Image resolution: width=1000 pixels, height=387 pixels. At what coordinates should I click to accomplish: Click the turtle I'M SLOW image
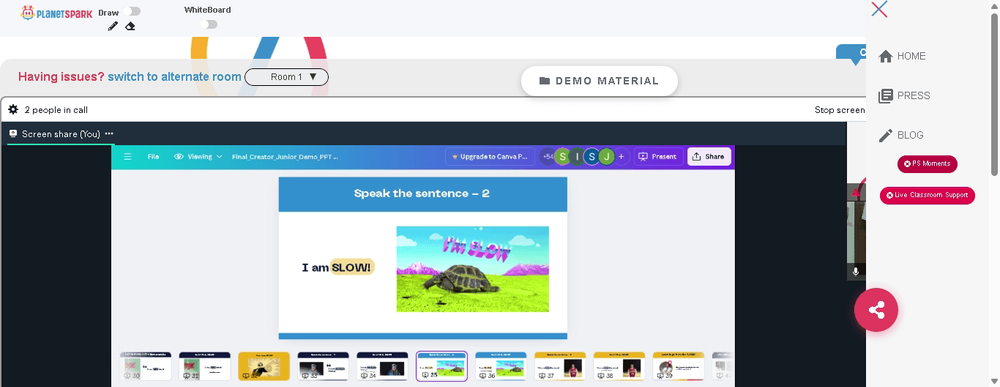(x=473, y=269)
